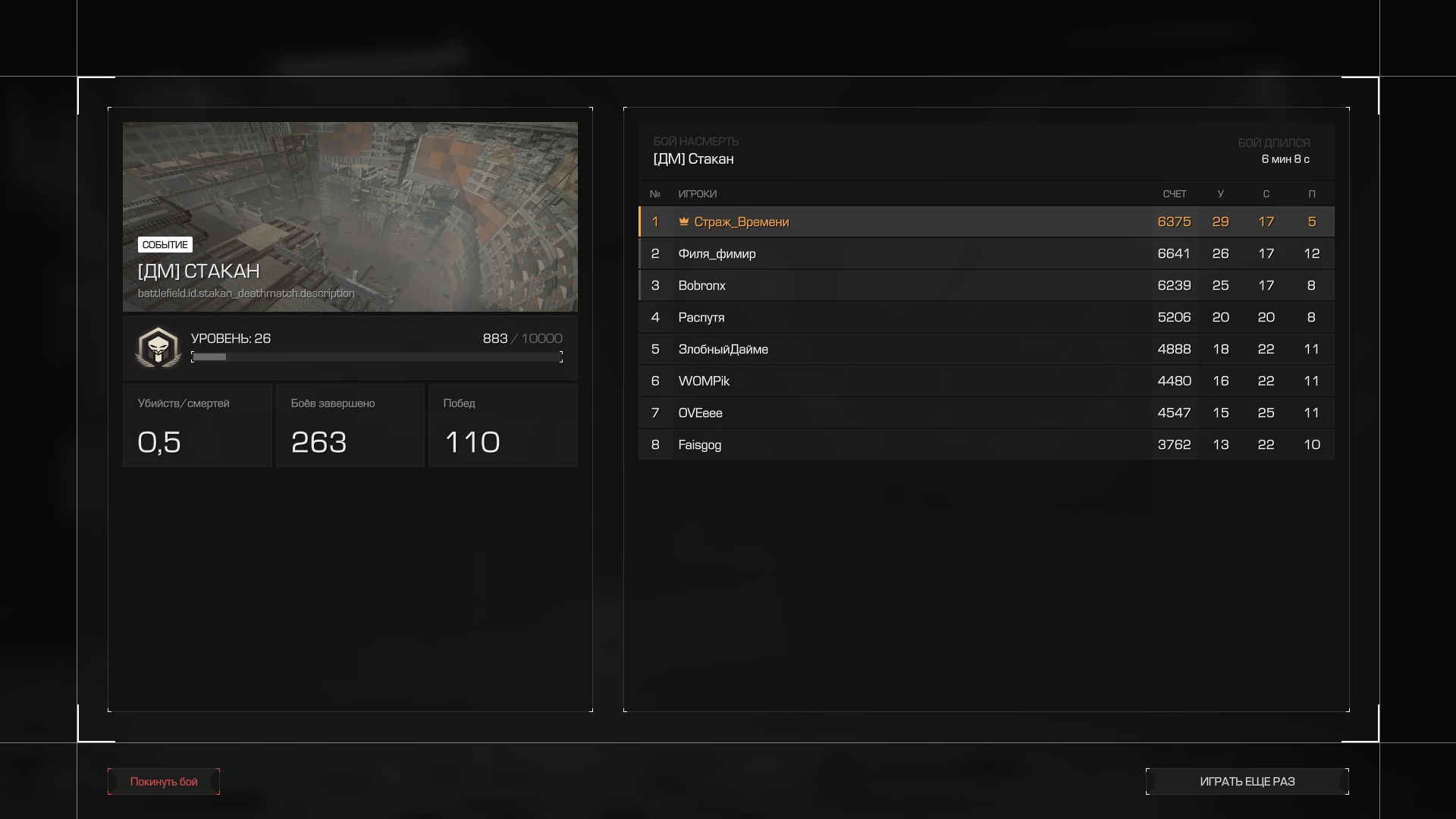Select player row Bobronx
The width and height of the screenshot is (1456, 819).
[x=987, y=286]
